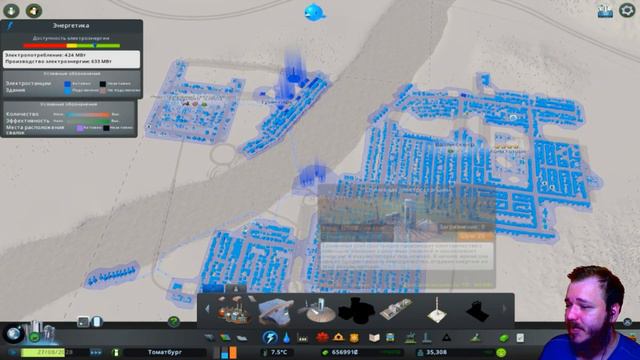Viewport: 640px width, 360px height.
Task: Open the Monuments triangle menu
Action: [447, 338]
